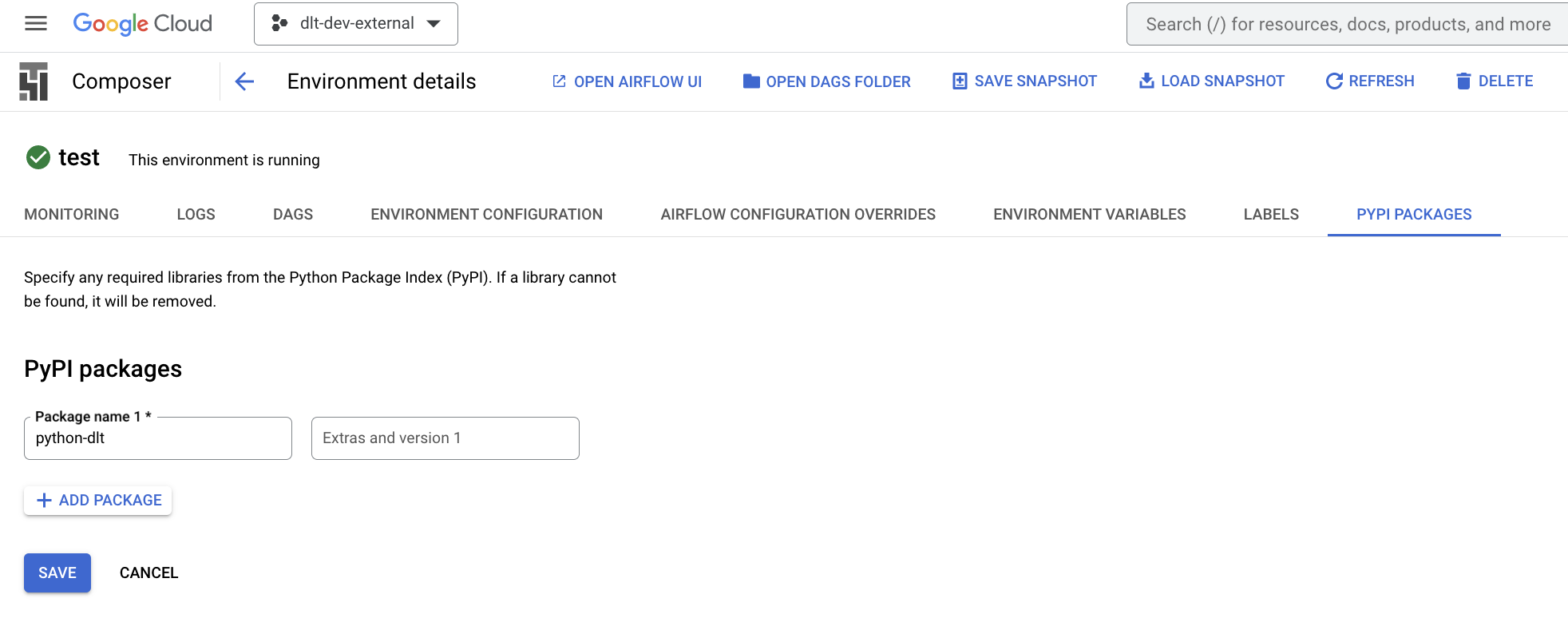Expand the dlt-dev-external project selector
The width and height of the screenshot is (1568, 618).
(x=356, y=24)
